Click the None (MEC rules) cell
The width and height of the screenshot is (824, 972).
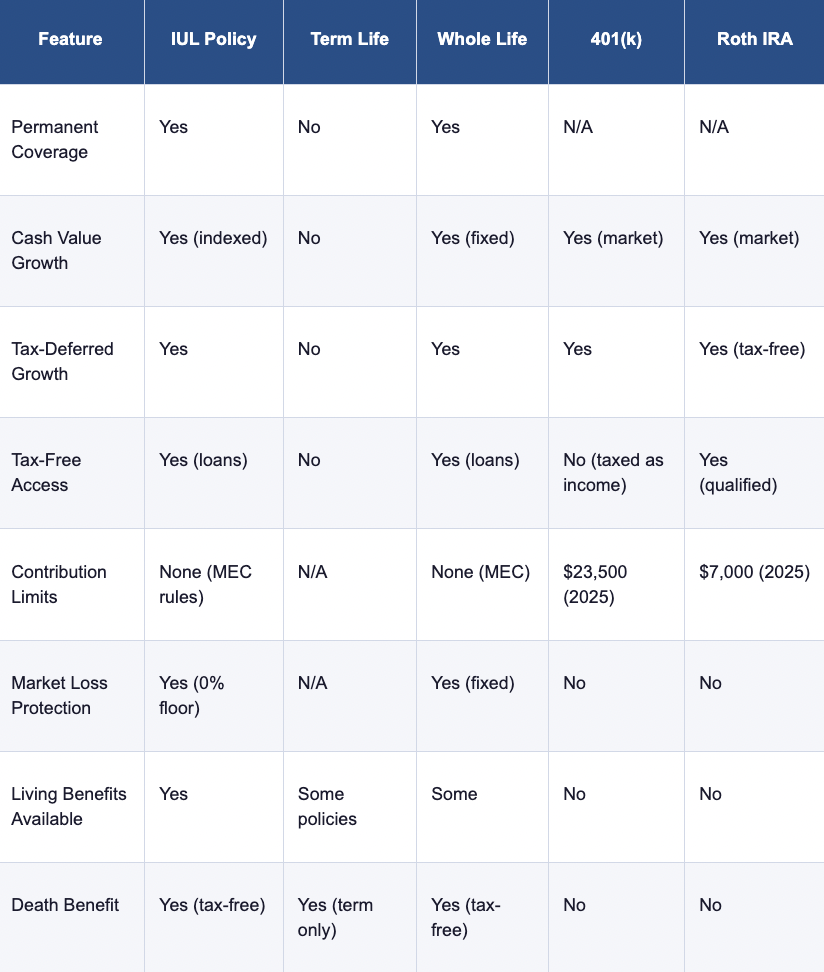(x=206, y=584)
